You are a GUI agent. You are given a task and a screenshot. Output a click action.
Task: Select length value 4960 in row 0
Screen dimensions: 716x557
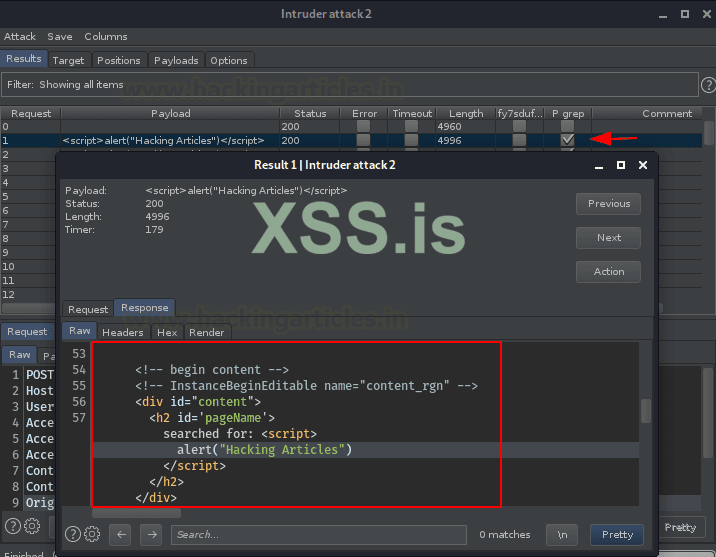point(449,126)
